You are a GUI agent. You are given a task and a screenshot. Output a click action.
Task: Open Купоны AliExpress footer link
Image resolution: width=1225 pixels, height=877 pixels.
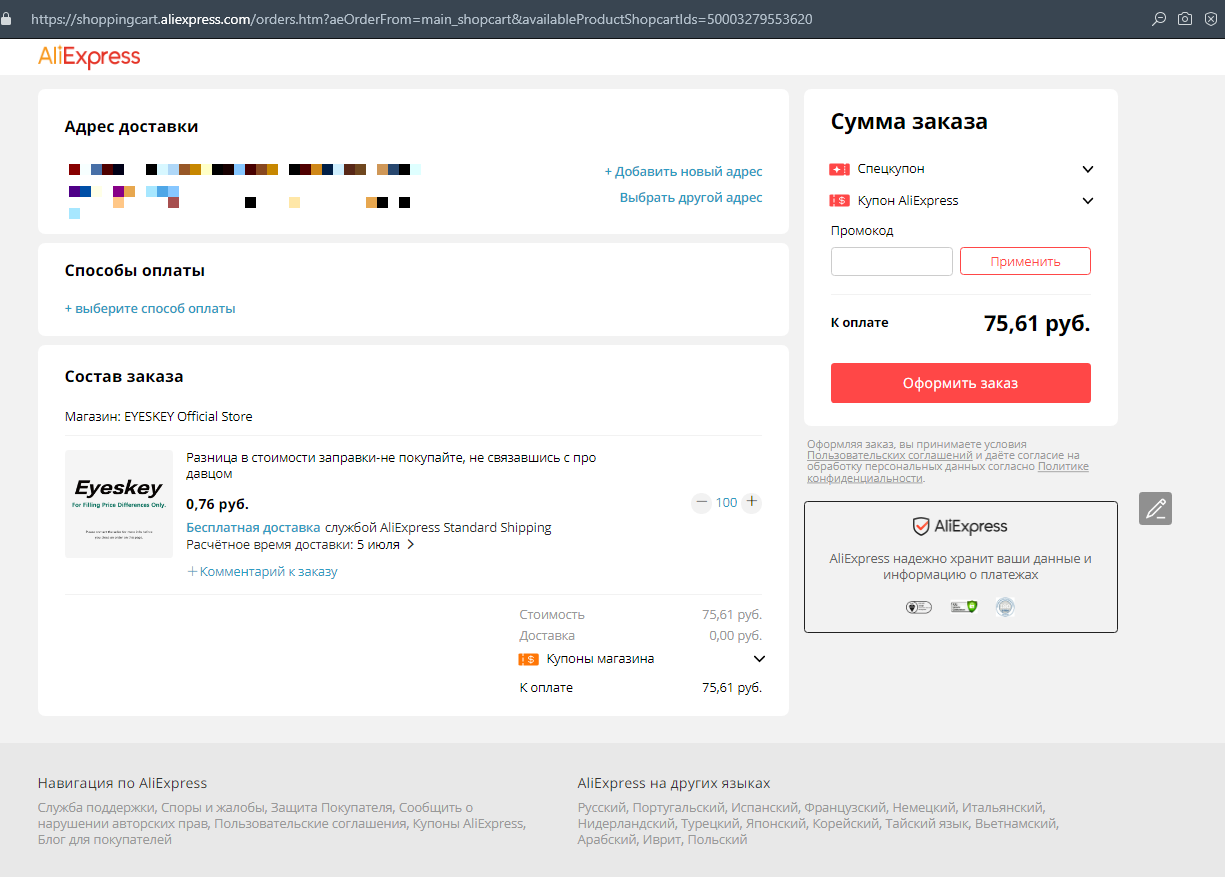[468, 824]
